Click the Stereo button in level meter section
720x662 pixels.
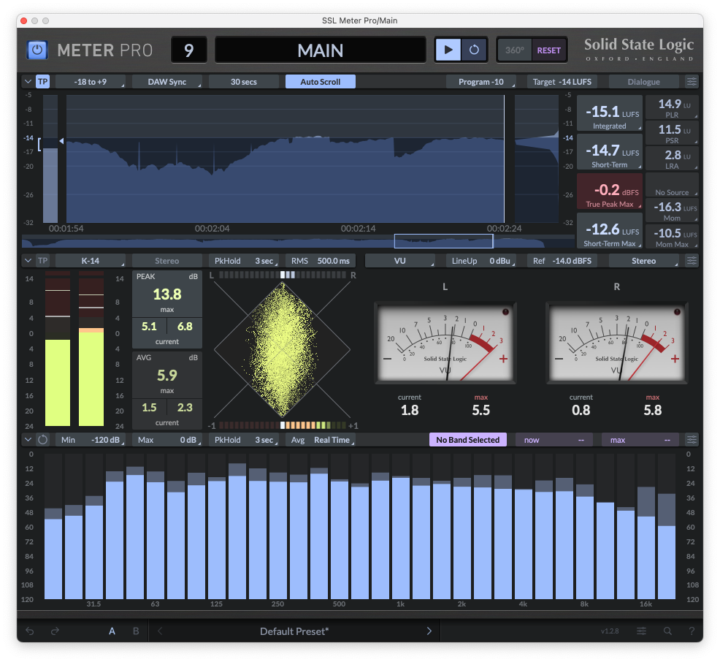point(167,261)
